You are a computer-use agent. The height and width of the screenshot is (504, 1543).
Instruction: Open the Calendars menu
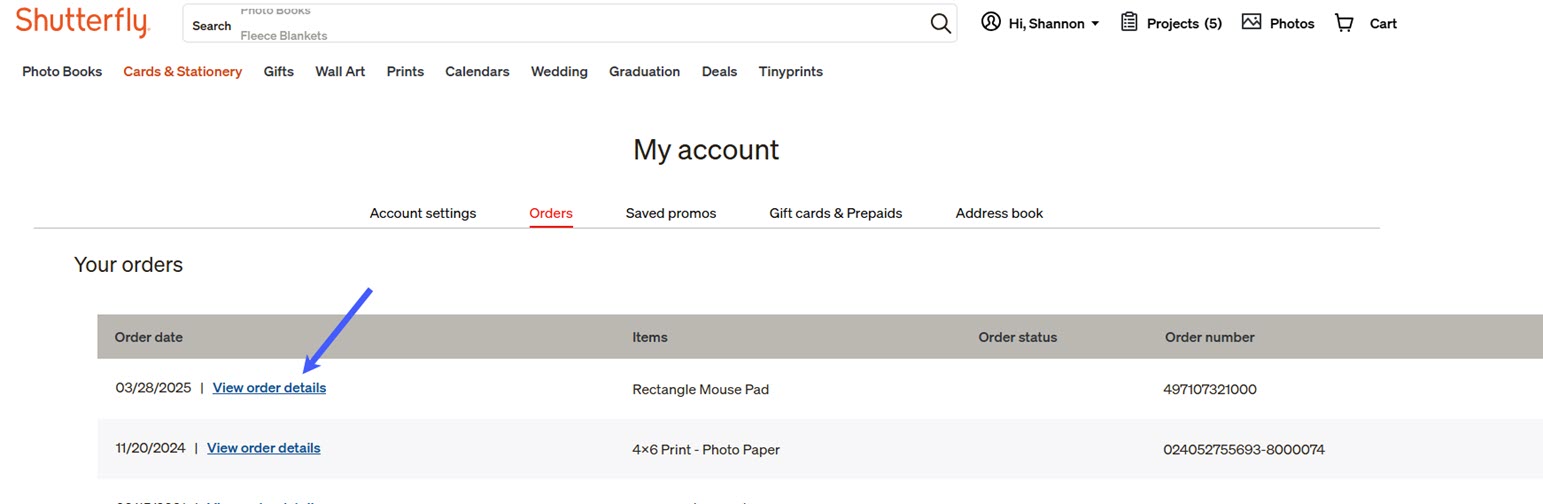477,72
